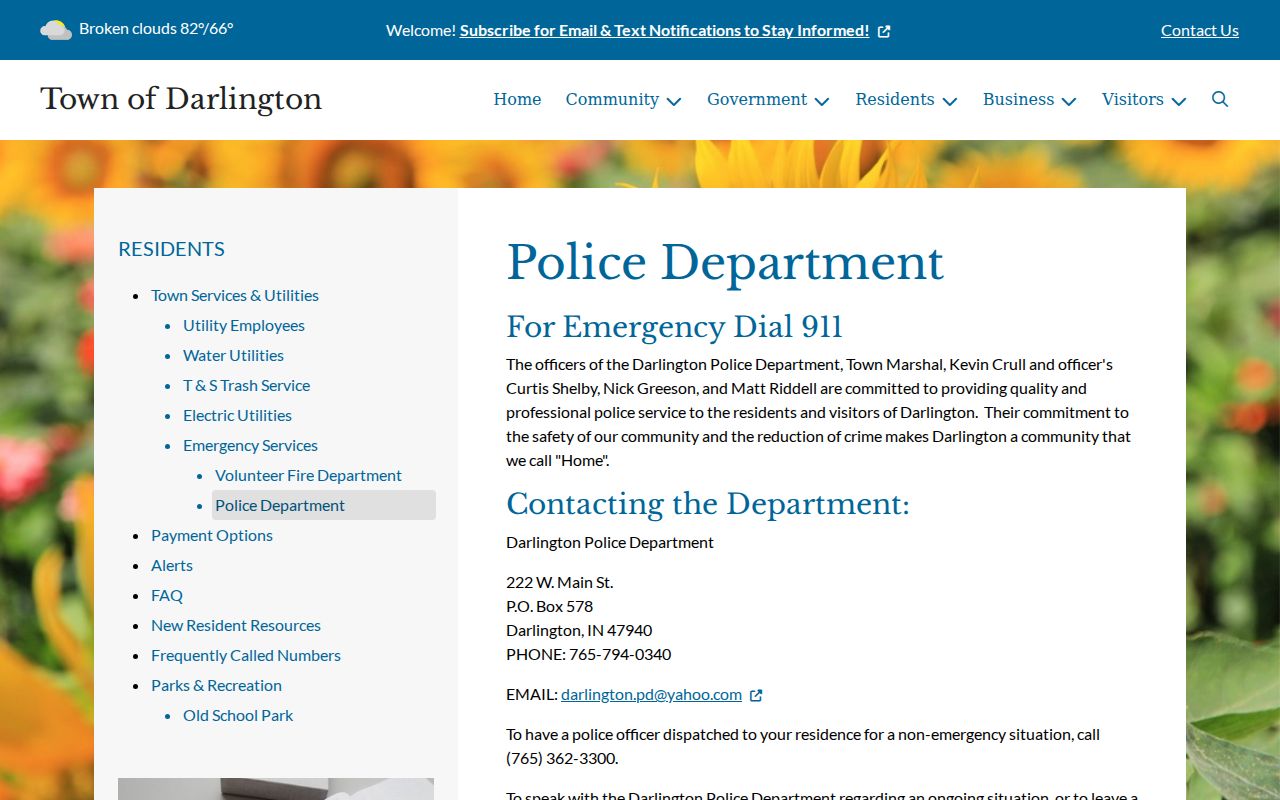Open New Resident Resources sidebar link
Viewport: 1280px width, 800px height.
tap(236, 625)
